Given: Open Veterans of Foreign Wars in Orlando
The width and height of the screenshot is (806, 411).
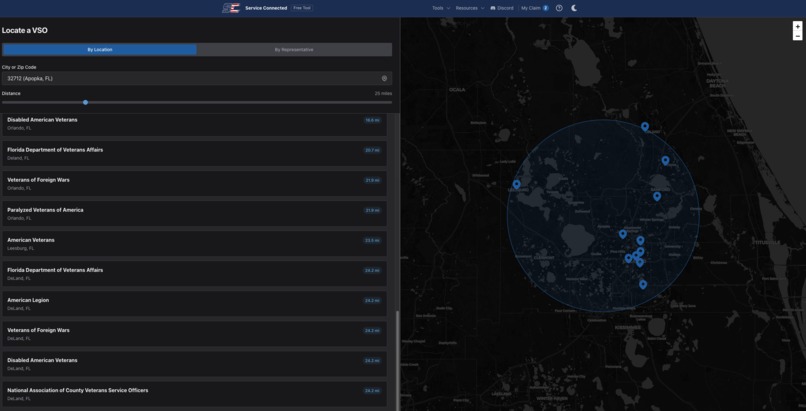Looking at the screenshot, I should [194, 184].
